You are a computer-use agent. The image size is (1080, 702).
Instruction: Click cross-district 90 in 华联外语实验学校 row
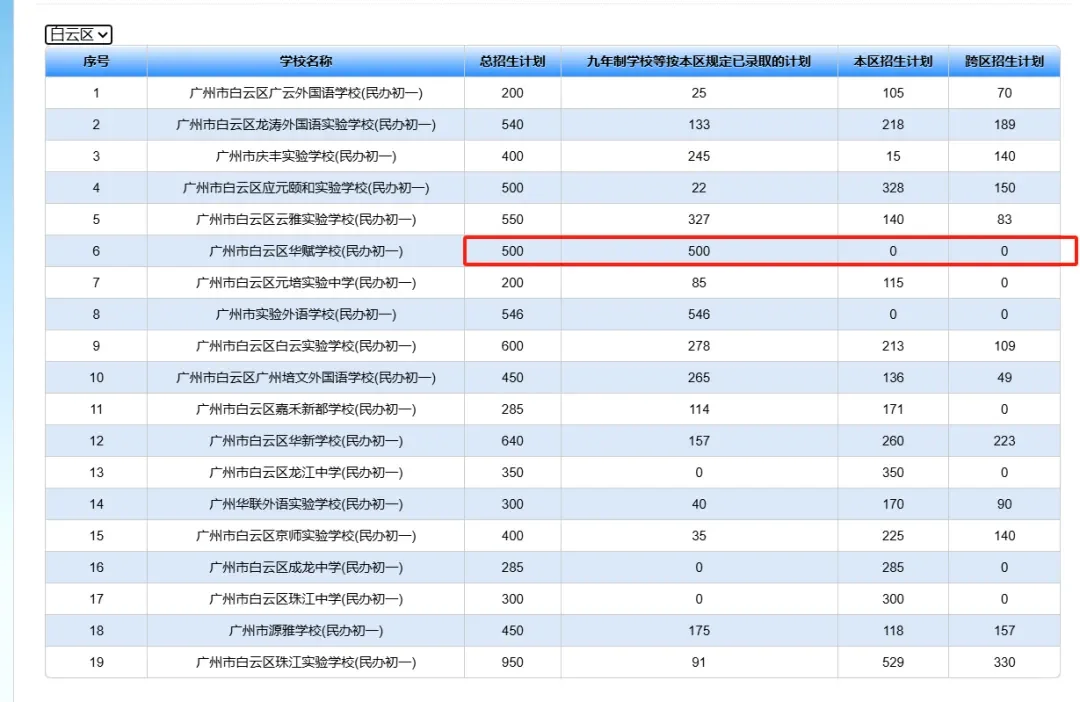pyautogui.click(x=1004, y=505)
